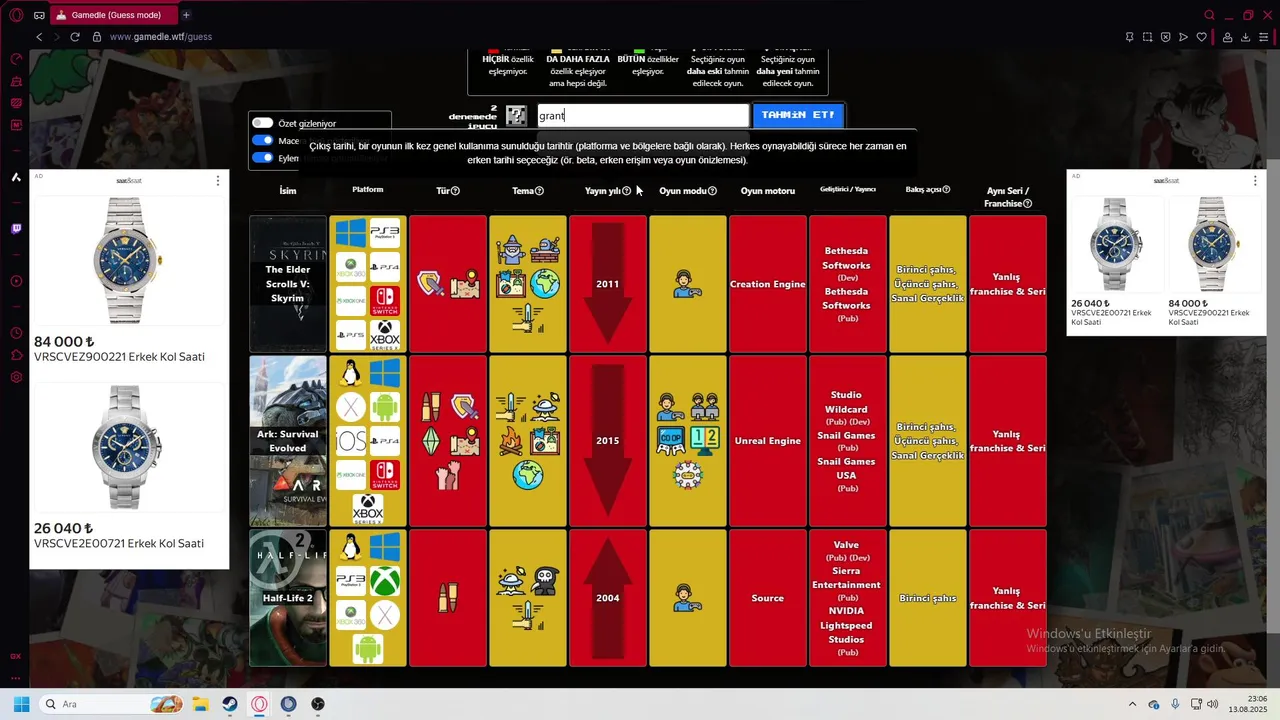Screen dimensions: 1280x720
Task: Click the pin icon in address bar
Action: pyautogui.click(x=1129, y=37)
